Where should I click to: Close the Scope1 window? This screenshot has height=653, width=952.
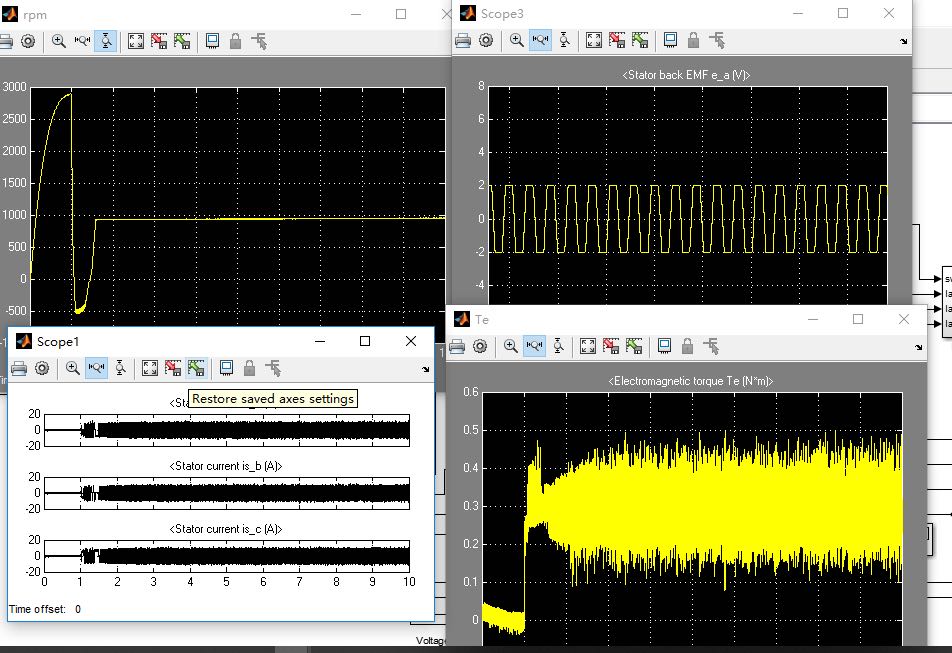(411, 341)
